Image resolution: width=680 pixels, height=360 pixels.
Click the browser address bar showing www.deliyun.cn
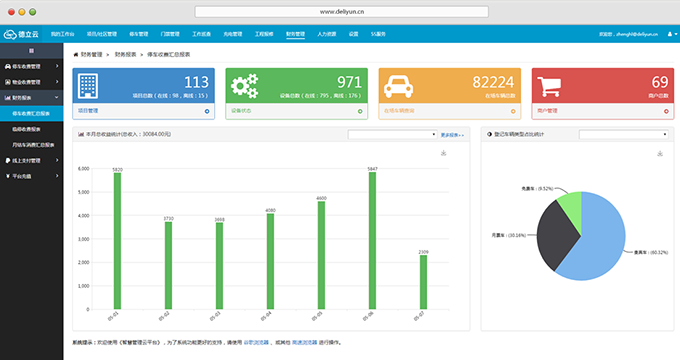click(342, 12)
